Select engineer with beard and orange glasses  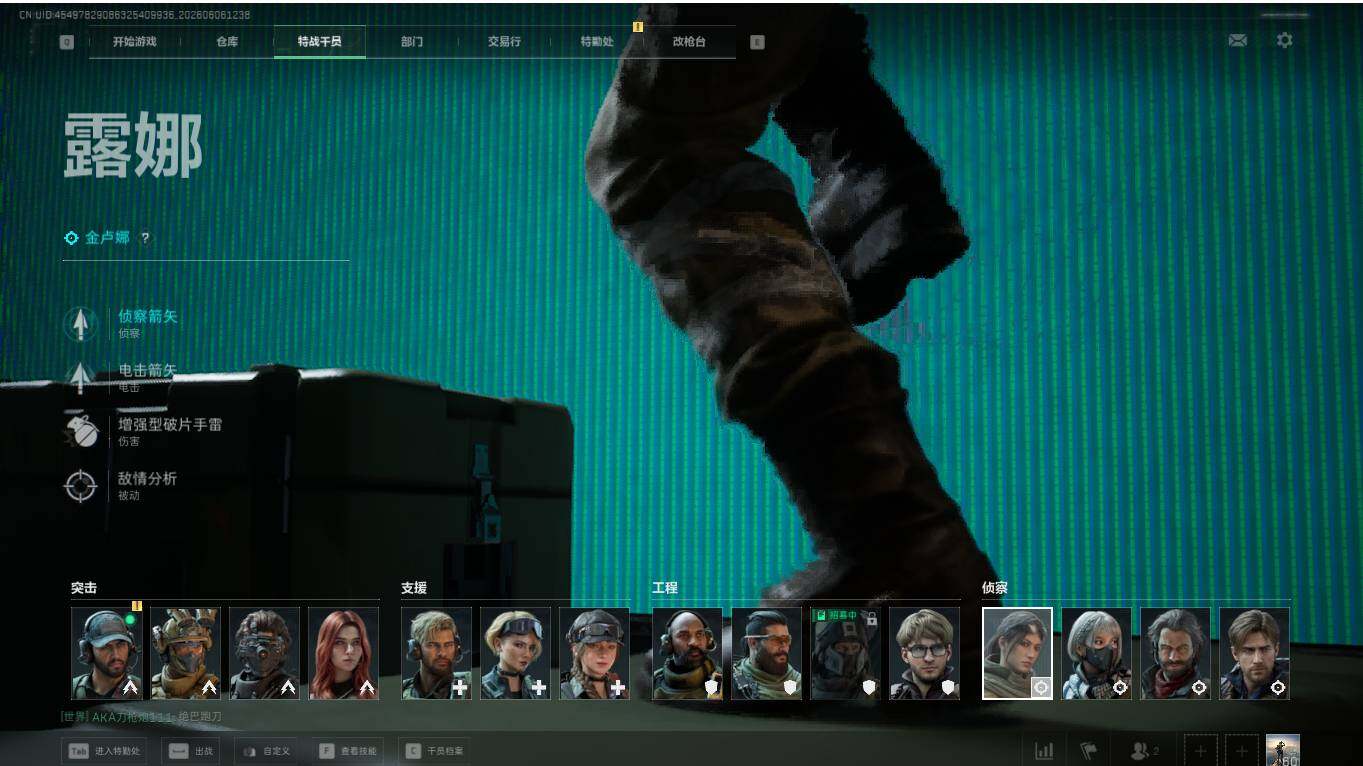(x=767, y=653)
